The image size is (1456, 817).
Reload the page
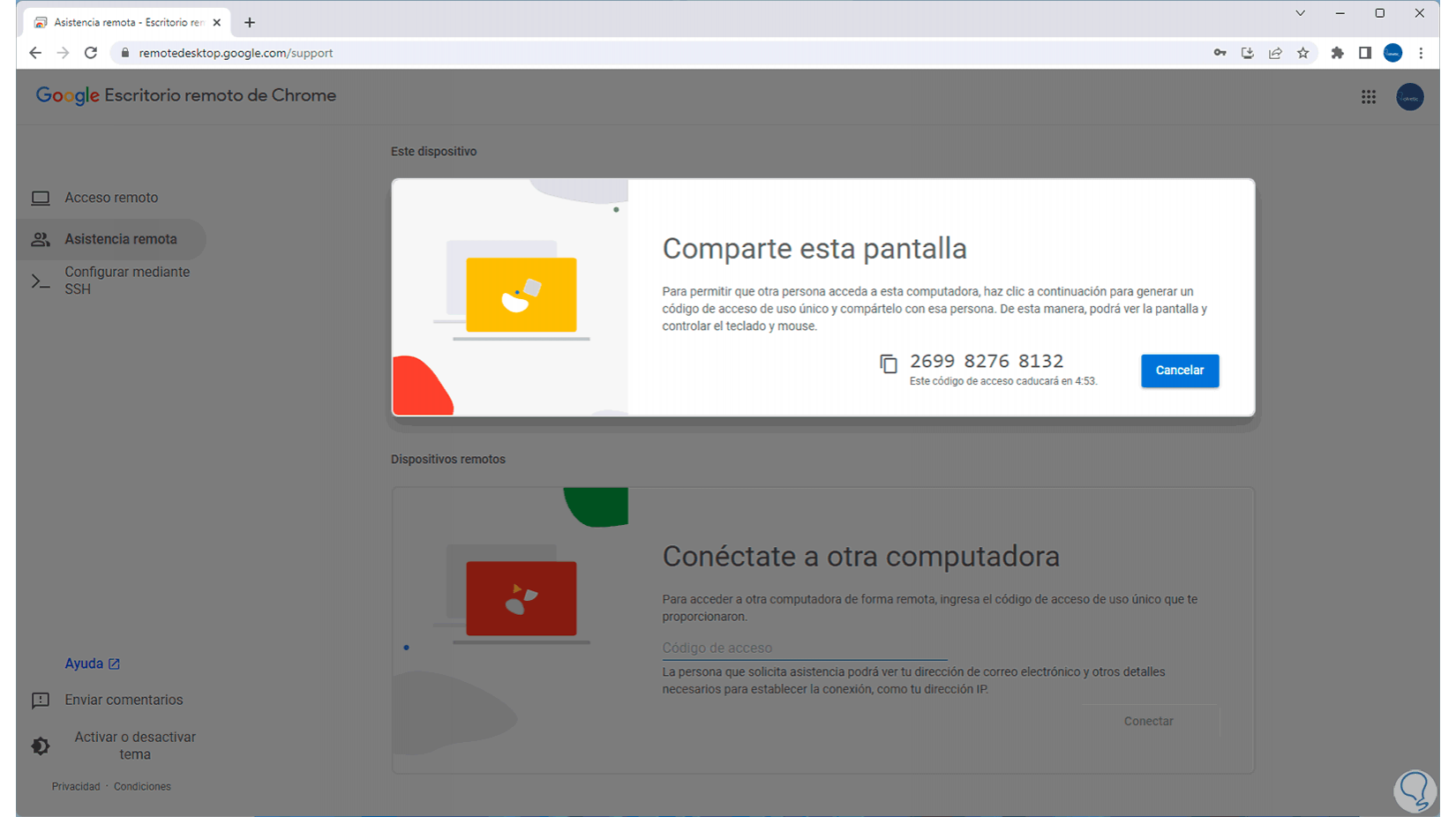(x=91, y=53)
